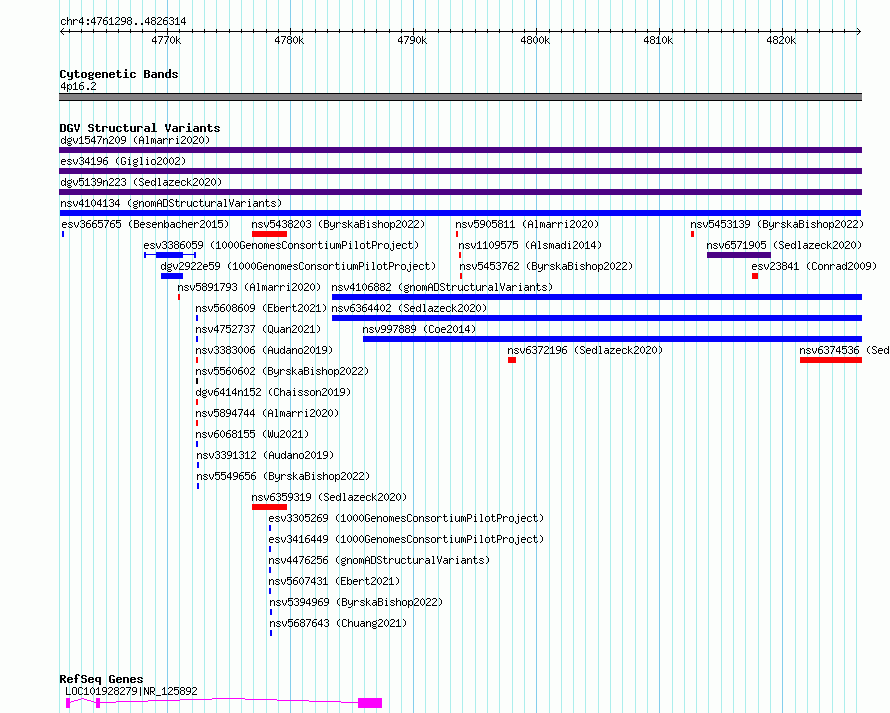The height and width of the screenshot is (713, 890).
Task: Select nsv5560602 (ByrskaBishop2022) label
Action: tap(282, 371)
